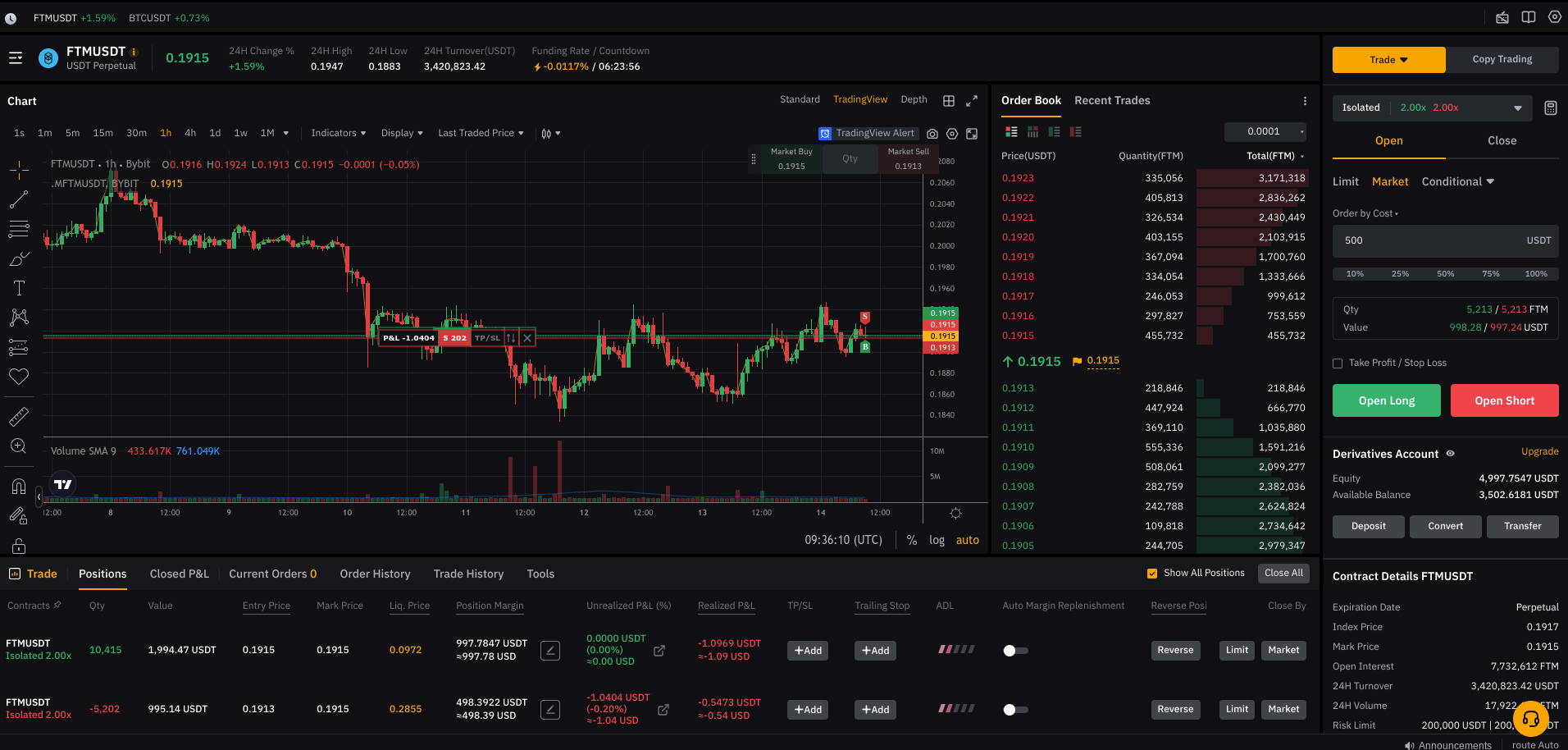Share P&L of the -5,202 position
This screenshot has height=750, width=1568.
[663, 710]
